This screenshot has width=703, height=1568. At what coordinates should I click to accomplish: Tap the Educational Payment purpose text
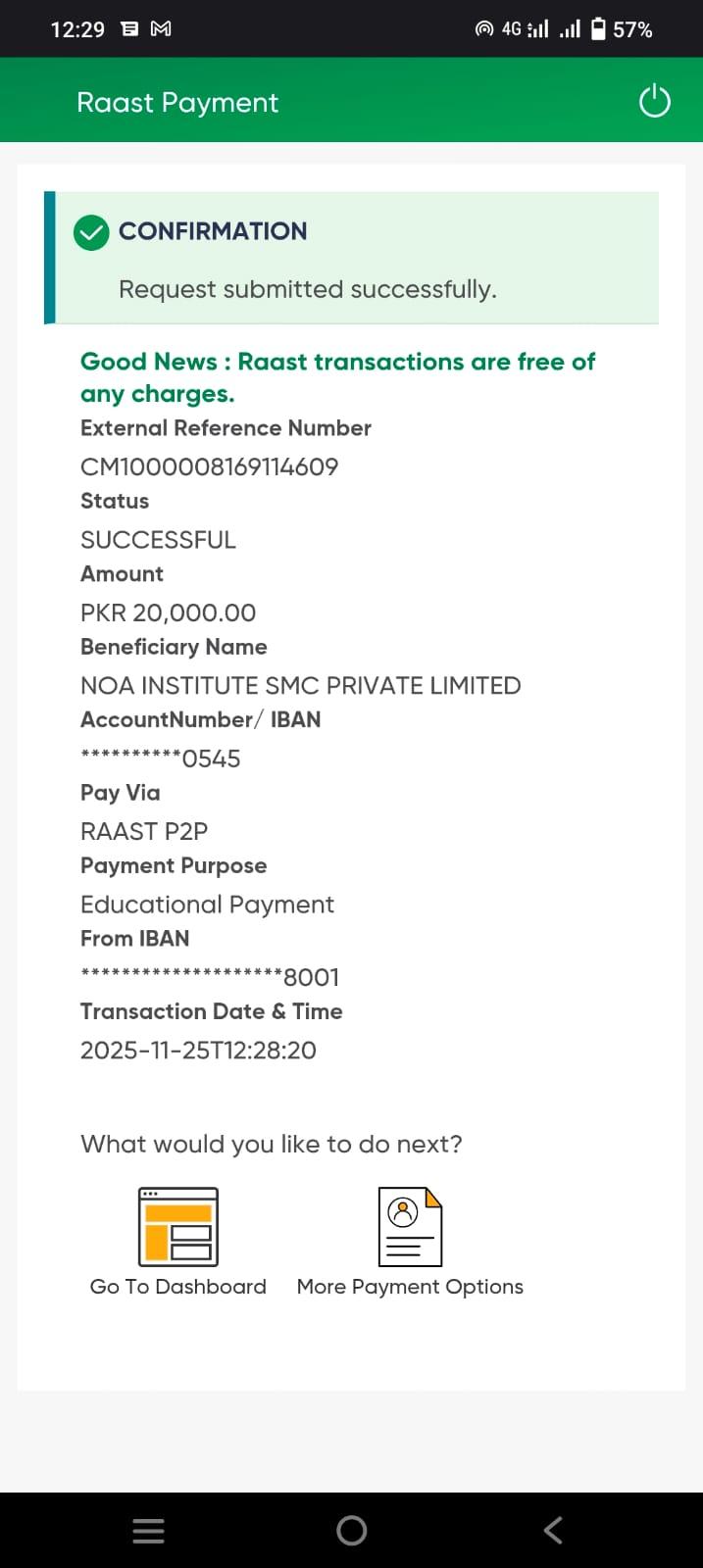click(207, 905)
